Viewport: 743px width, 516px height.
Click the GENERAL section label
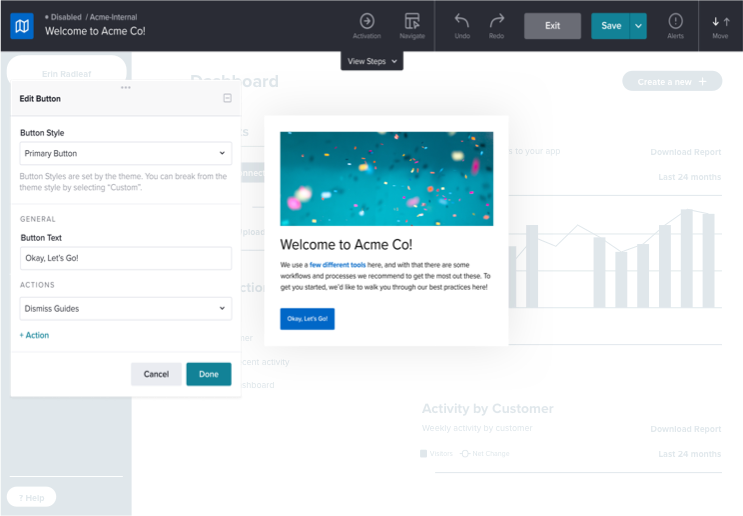point(37,219)
